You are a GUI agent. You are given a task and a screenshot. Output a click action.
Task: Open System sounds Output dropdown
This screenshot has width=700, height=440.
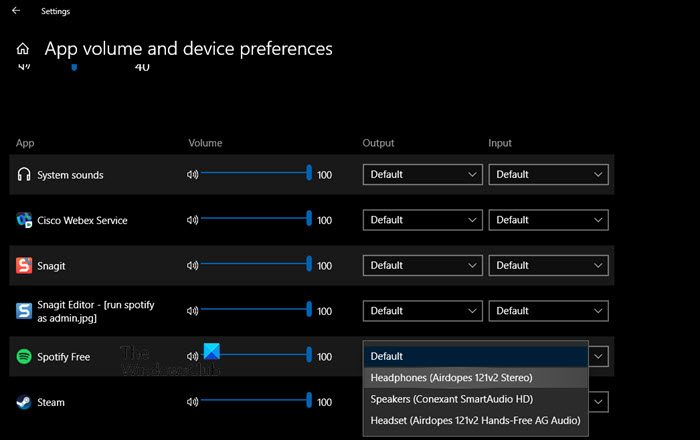coord(423,174)
